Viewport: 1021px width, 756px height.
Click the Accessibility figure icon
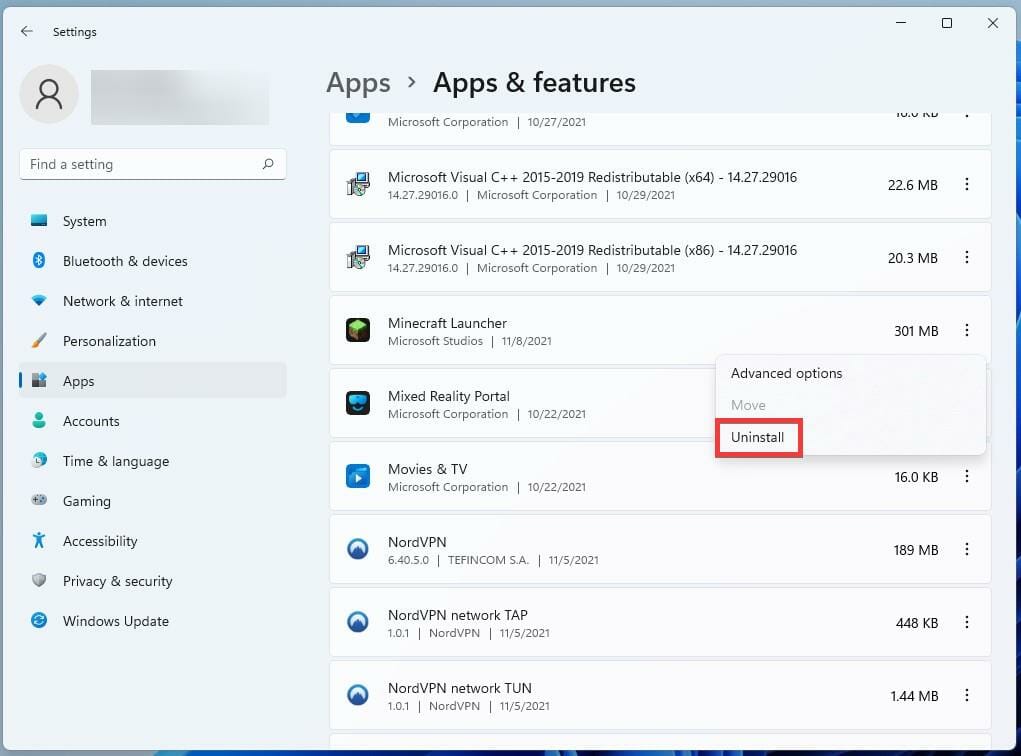pyautogui.click(x=39, y=540)
